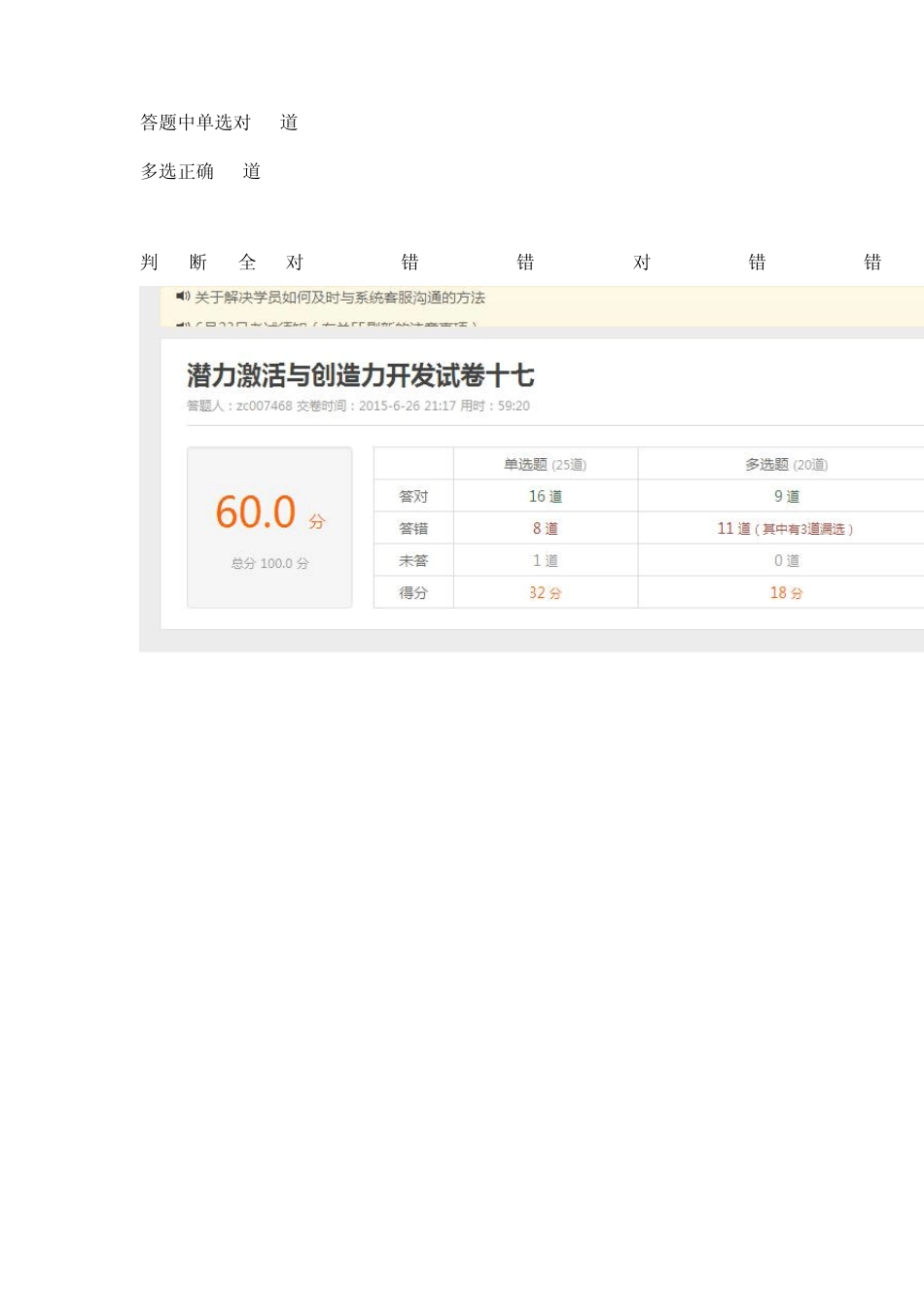Screen dimensions: 924x1307
Task: Click the 0 道 unanswered multi-choice count
Action: (786, 560)
